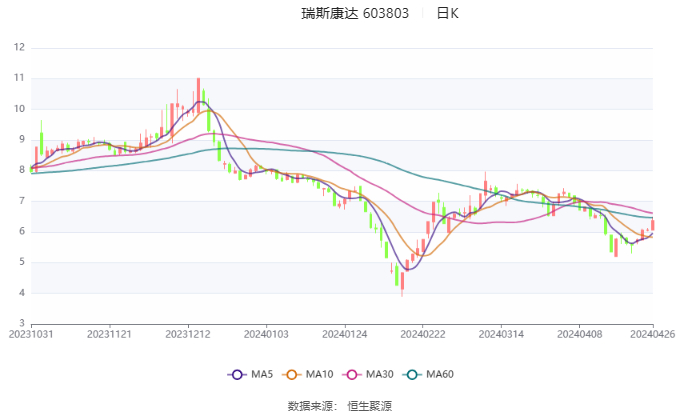Toggle the MA5 legend circle icon

[237, 374]
